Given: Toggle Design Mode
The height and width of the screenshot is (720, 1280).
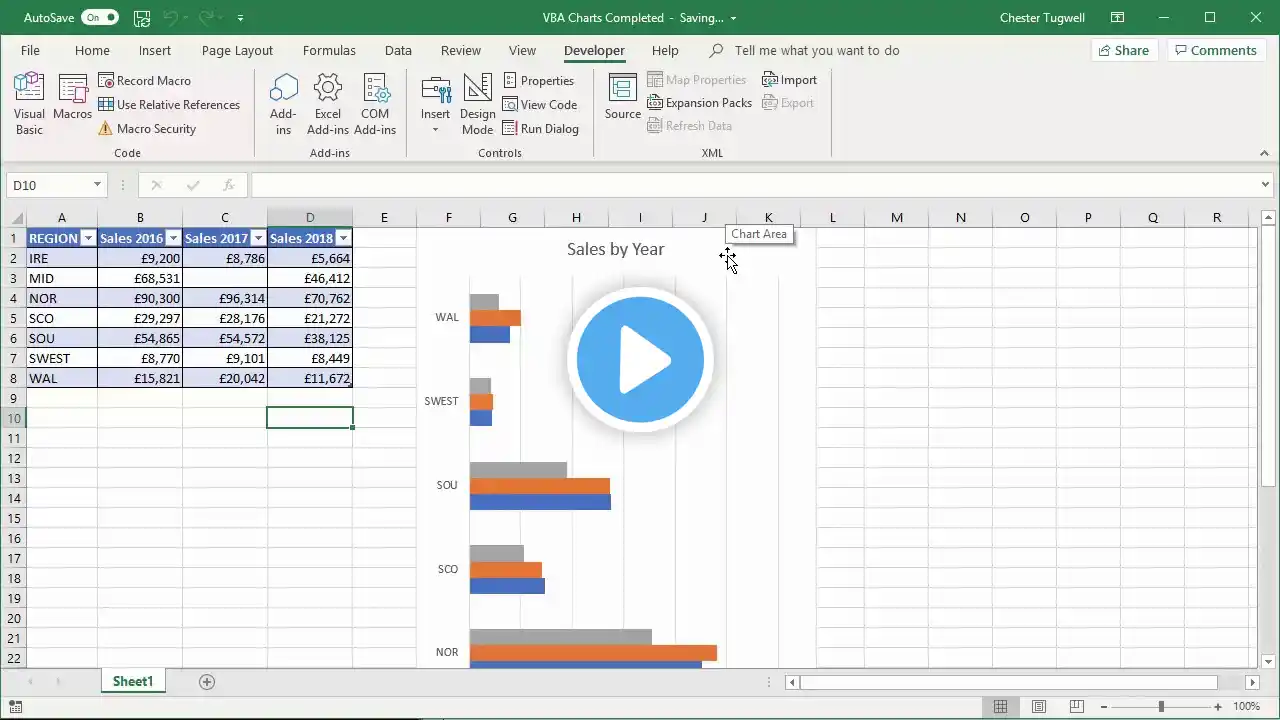Looking at the screenshot, I should coord(477,104).
